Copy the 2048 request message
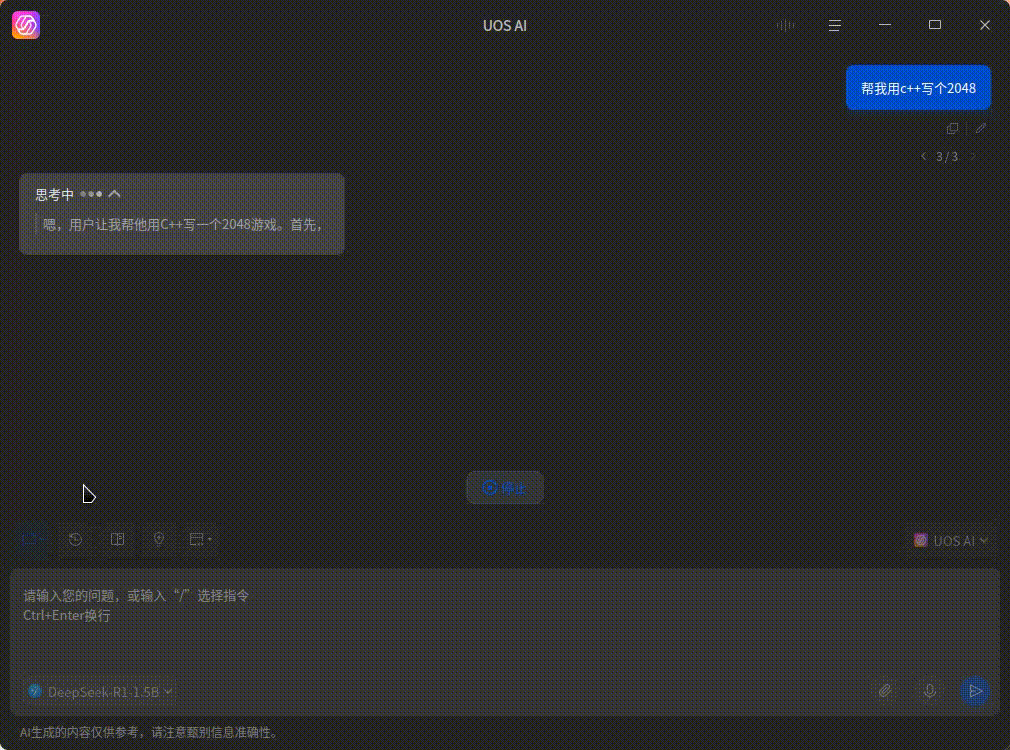This screenshot has height=750, width=1010. 952,128
